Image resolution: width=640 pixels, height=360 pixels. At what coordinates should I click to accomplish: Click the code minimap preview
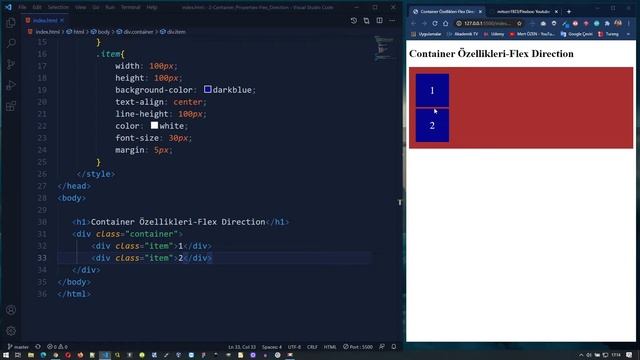pyautogui.click(x=384, y=48)
